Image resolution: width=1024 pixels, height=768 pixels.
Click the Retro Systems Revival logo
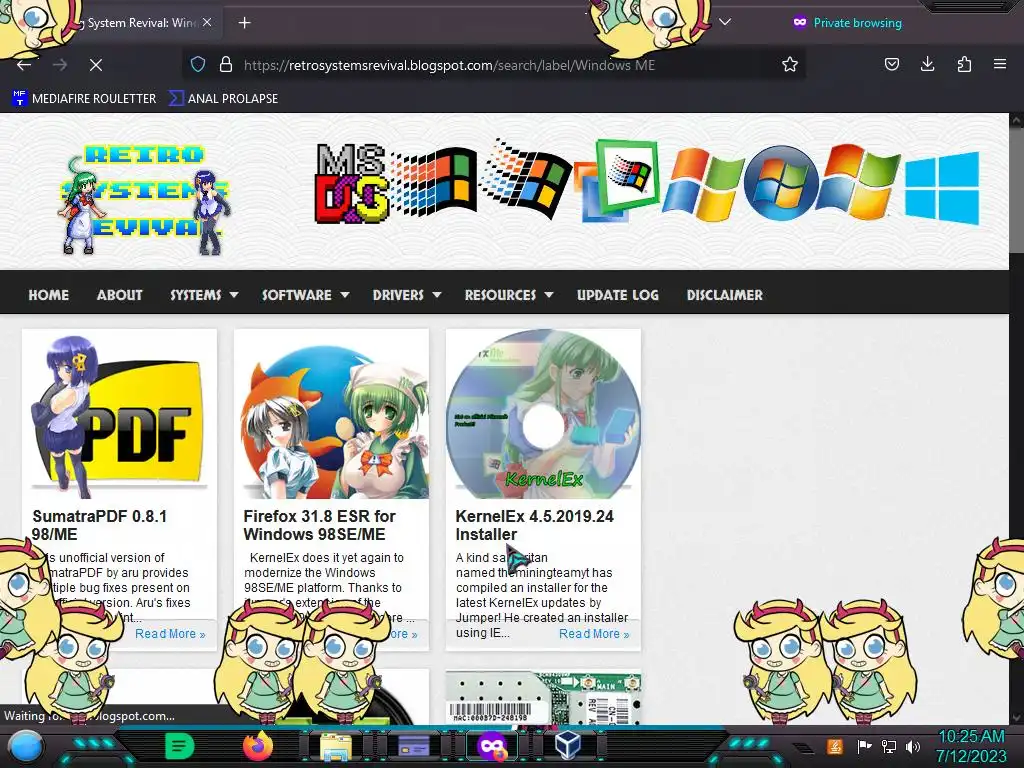144,199
